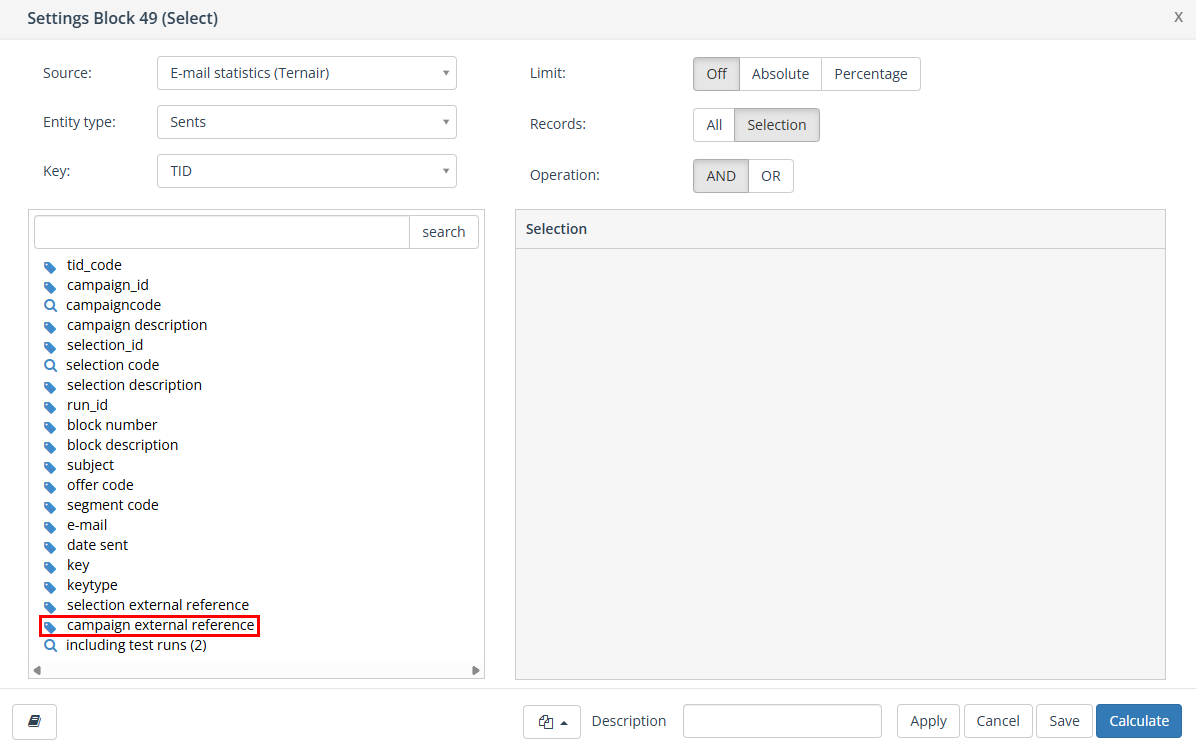The height and width of the screenshot is (755, 1196).
Task: Click the tag icon beside tid_code
Action: click(50, 267)
